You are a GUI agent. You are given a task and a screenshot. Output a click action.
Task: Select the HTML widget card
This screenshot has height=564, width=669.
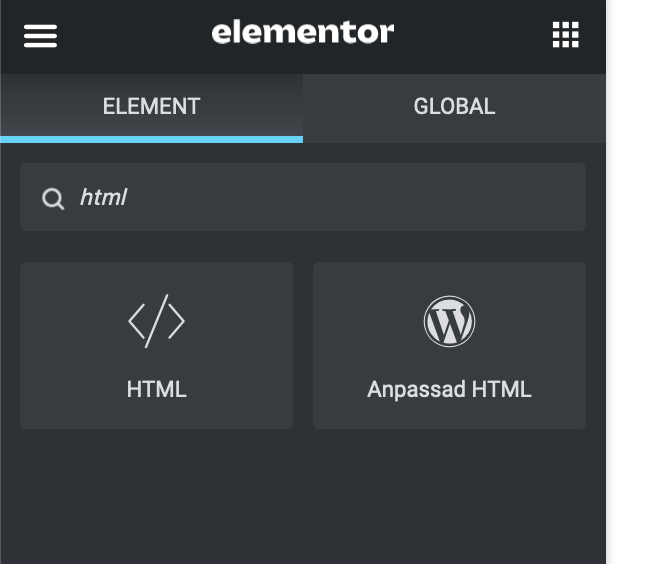[156, 345]
